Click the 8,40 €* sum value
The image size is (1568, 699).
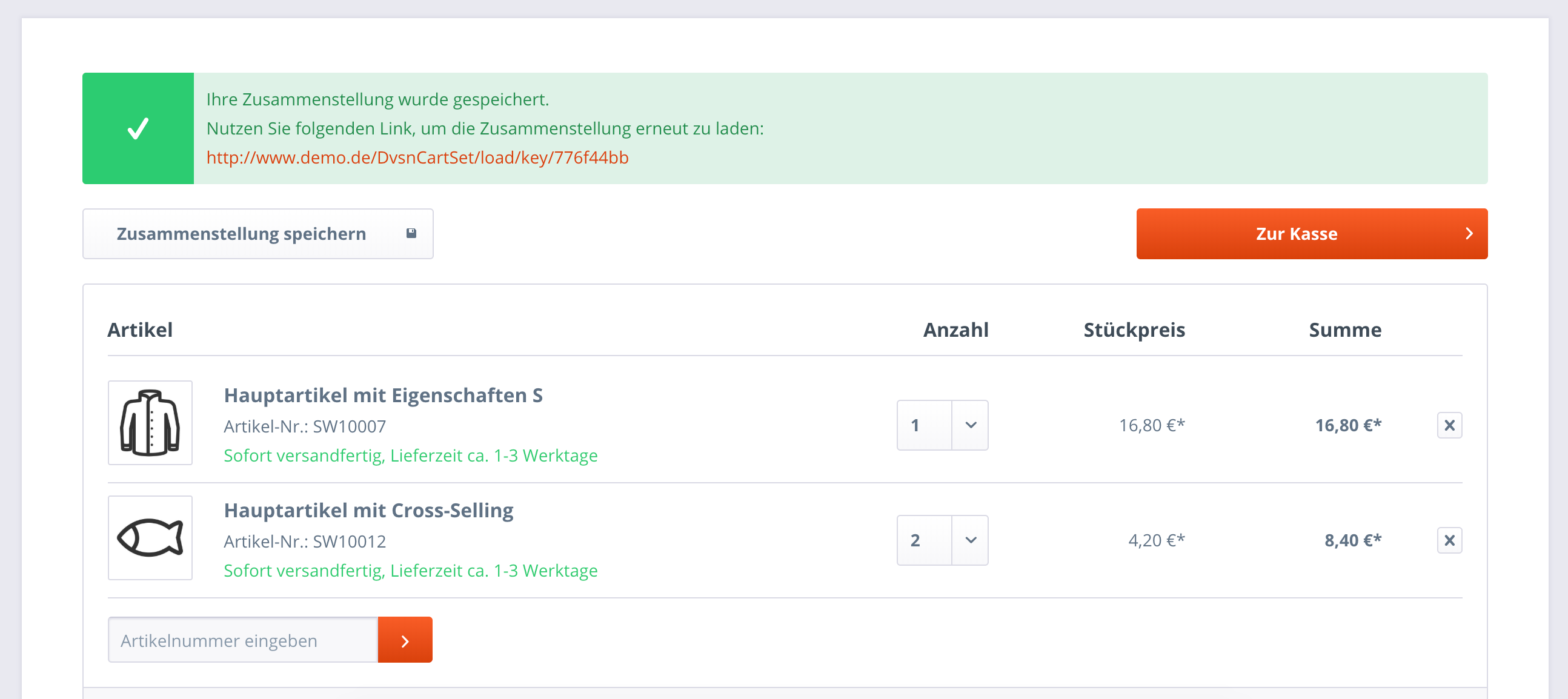(1352, 540)
